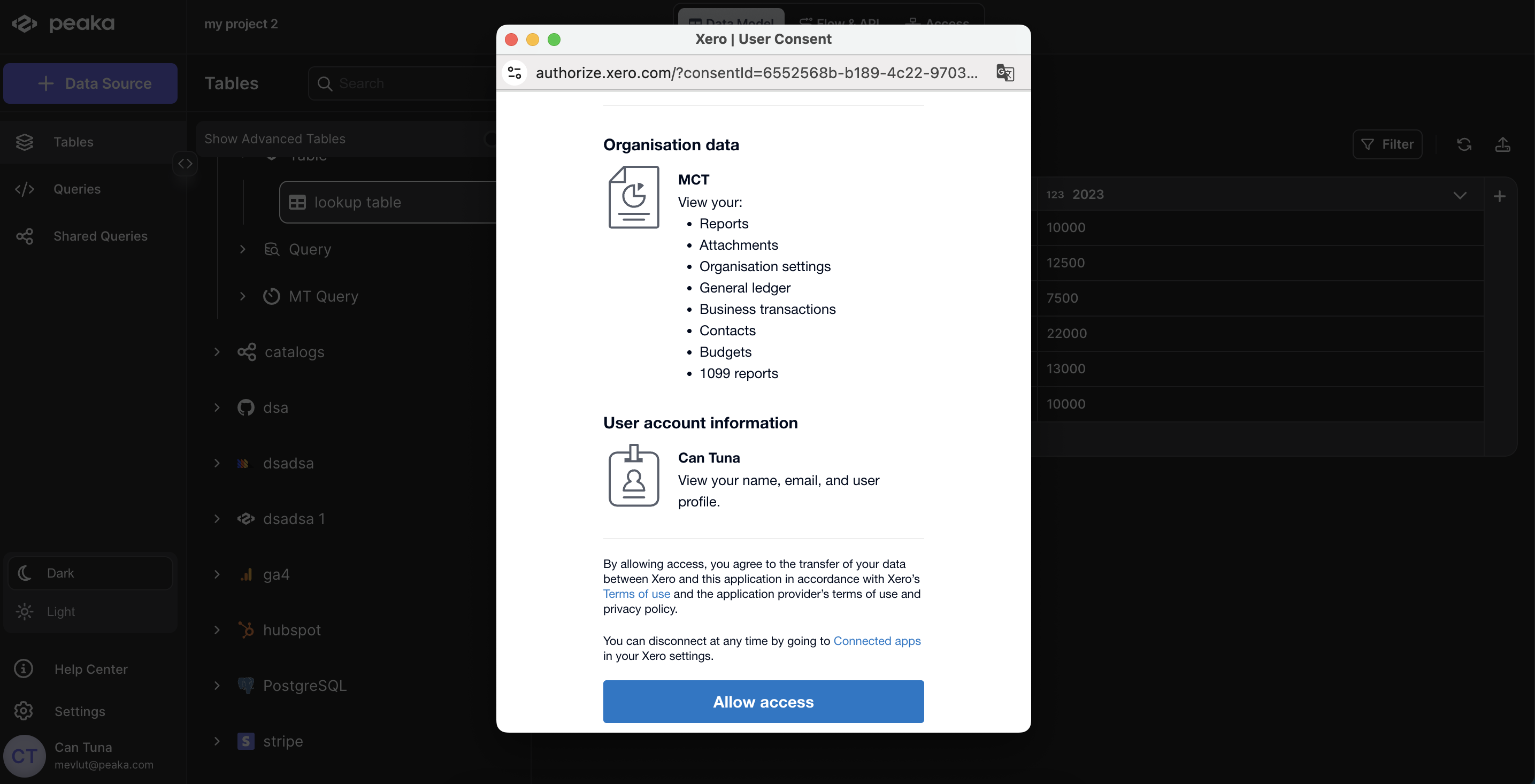Click the hubspot icon
This screenshot has height=784, width=1535.
[246, 629]
